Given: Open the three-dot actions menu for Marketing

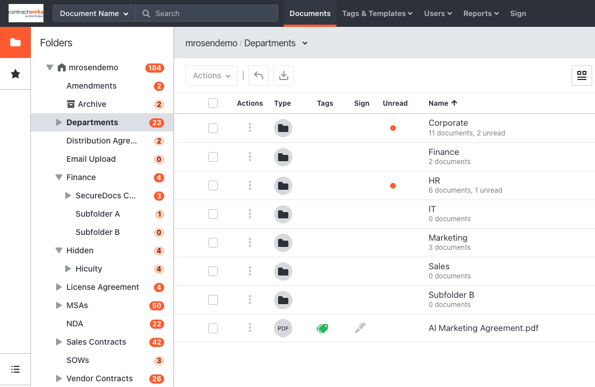Looking at the screenshot, I should [x=250, y=242].
